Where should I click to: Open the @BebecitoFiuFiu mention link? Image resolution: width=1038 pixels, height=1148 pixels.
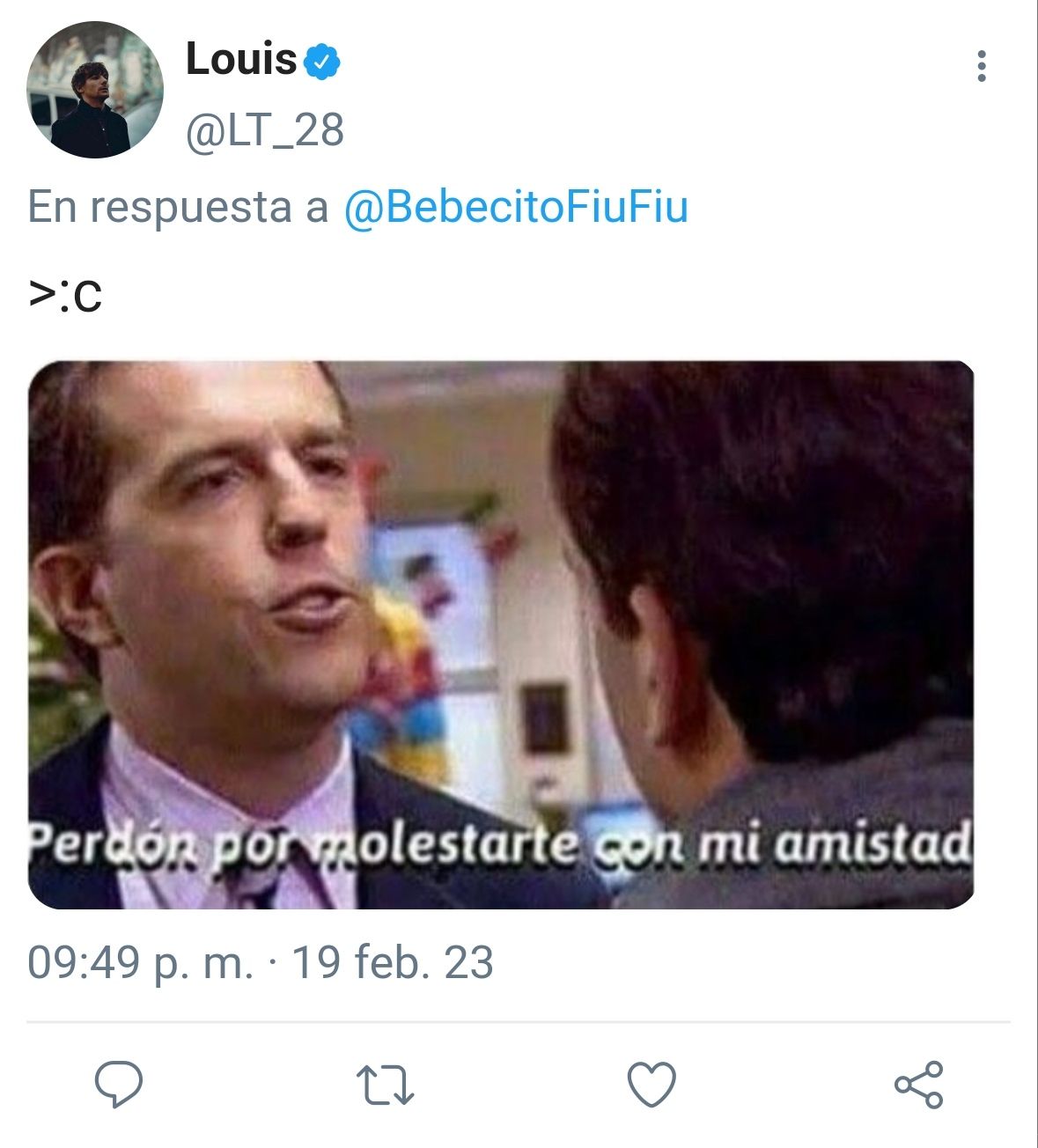pyautogui.click(x=516, y=207)
